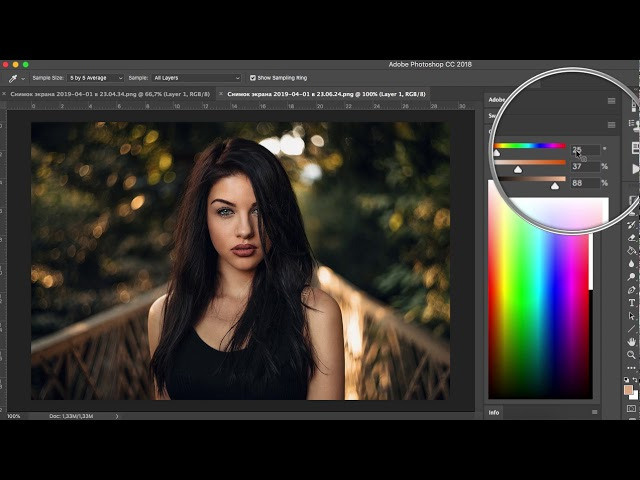Switch to the 23.04.34.png document tab
The width and height of the screenshot is (640, 480).
coord(110,93)
